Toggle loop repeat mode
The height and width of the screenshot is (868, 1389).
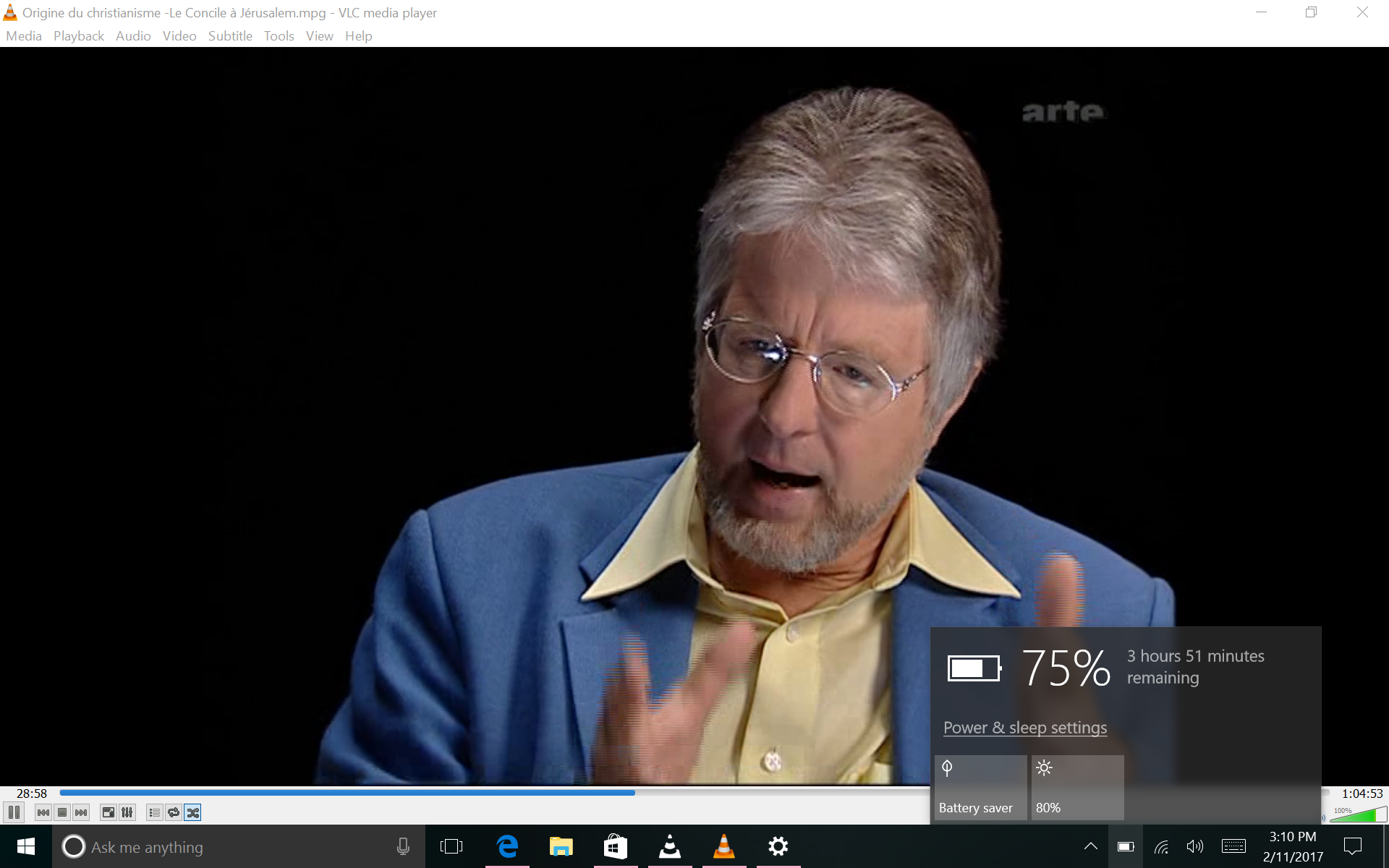click(173, 812)
